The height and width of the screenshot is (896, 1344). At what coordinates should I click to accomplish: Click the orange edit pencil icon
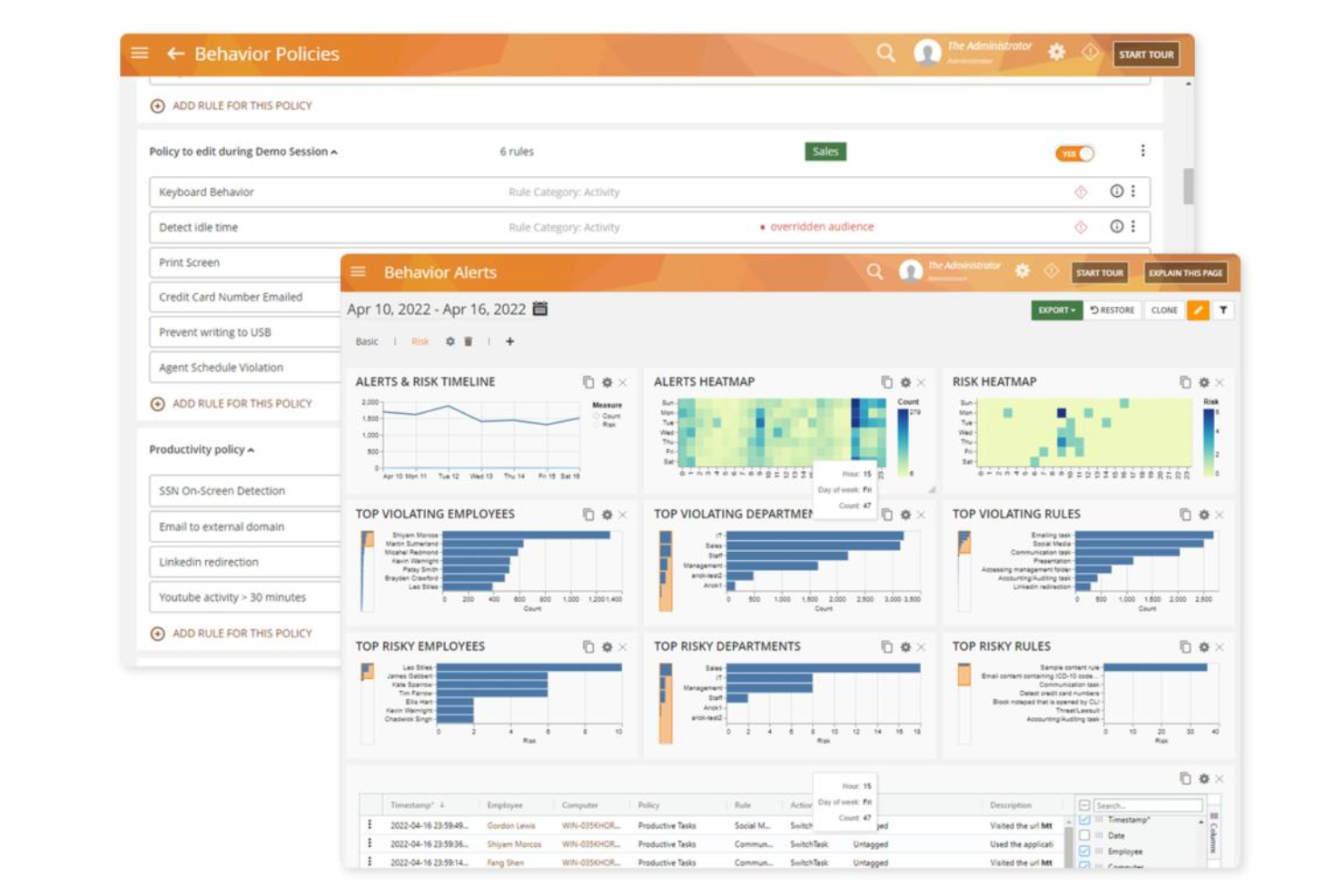click(1196, 309)
